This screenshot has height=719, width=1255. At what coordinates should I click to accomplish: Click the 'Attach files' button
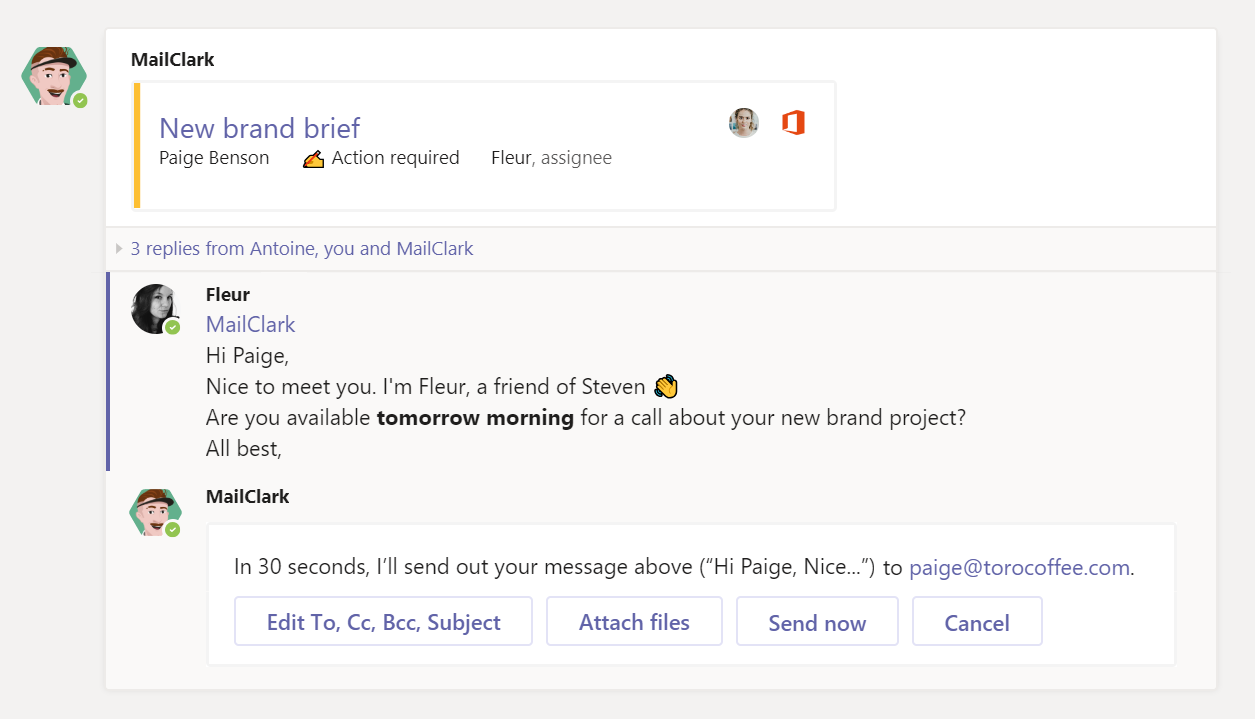(634, 622)
